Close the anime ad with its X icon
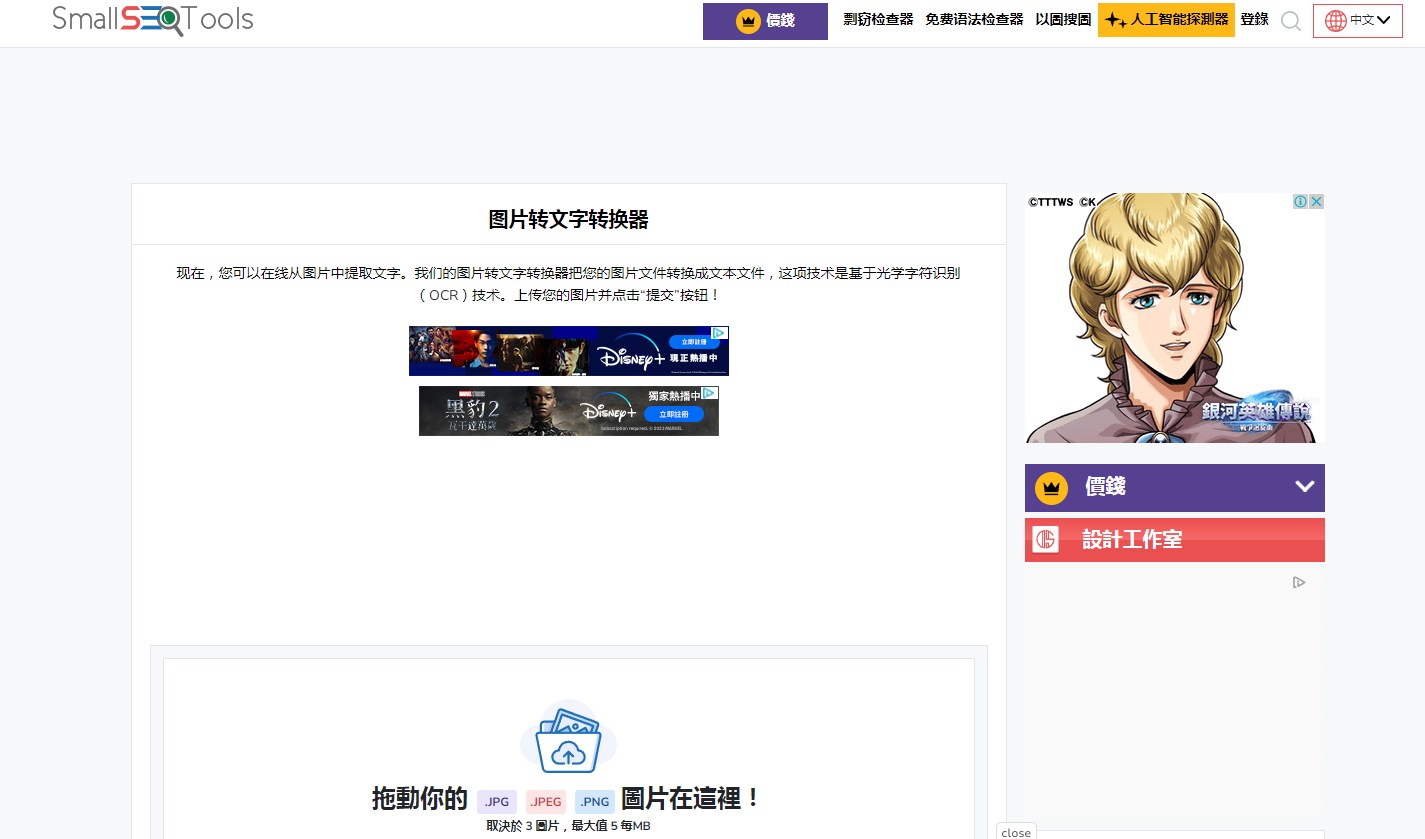 pos(1317,202)
